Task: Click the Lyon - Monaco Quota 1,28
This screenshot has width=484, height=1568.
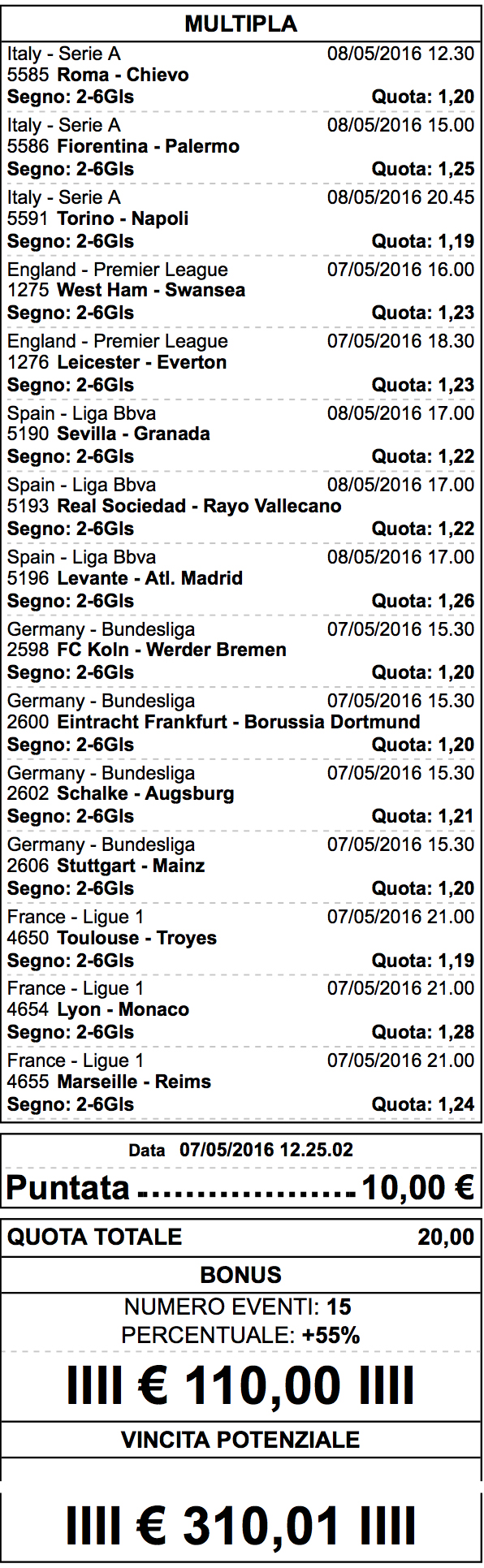Action: coord(423,1032)
